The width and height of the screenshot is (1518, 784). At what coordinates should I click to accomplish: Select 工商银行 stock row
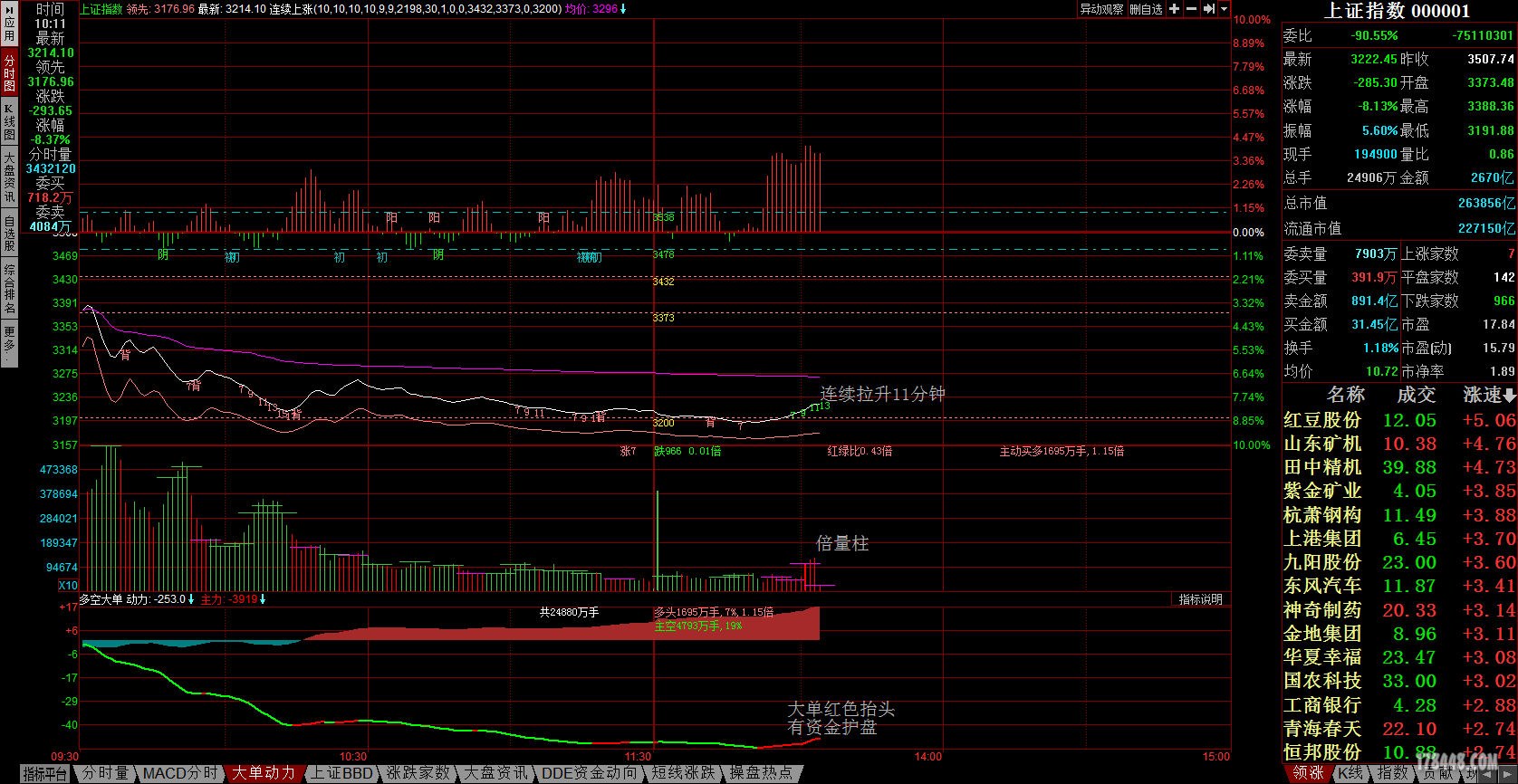1399,704
